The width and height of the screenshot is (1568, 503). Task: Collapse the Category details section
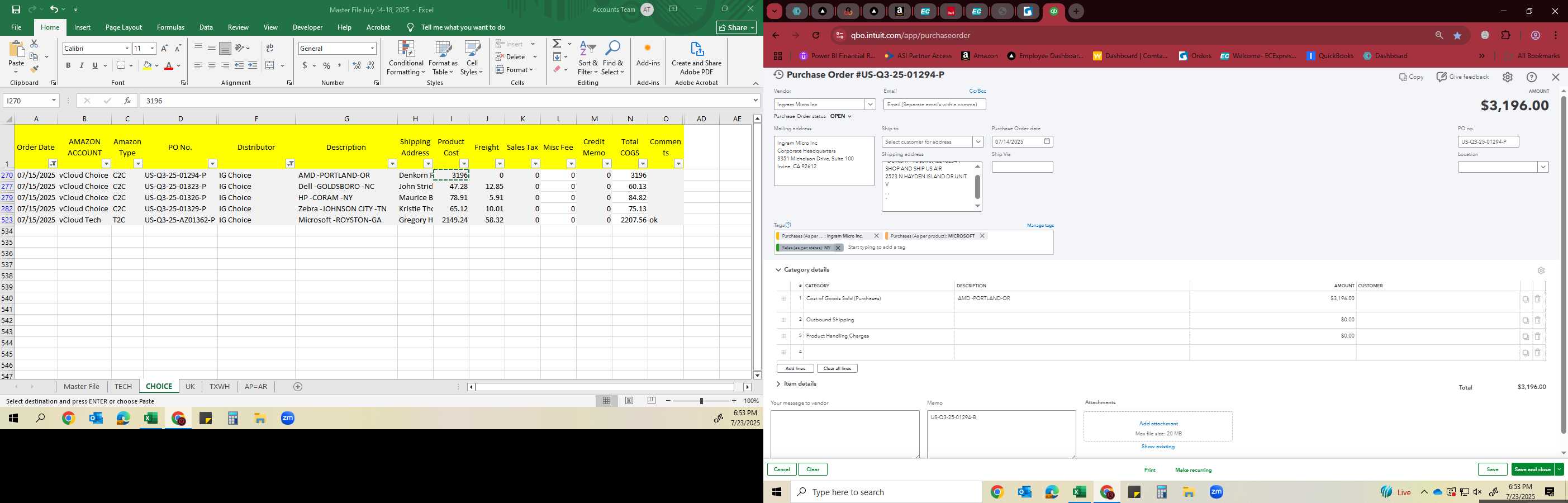pos(778,270)
